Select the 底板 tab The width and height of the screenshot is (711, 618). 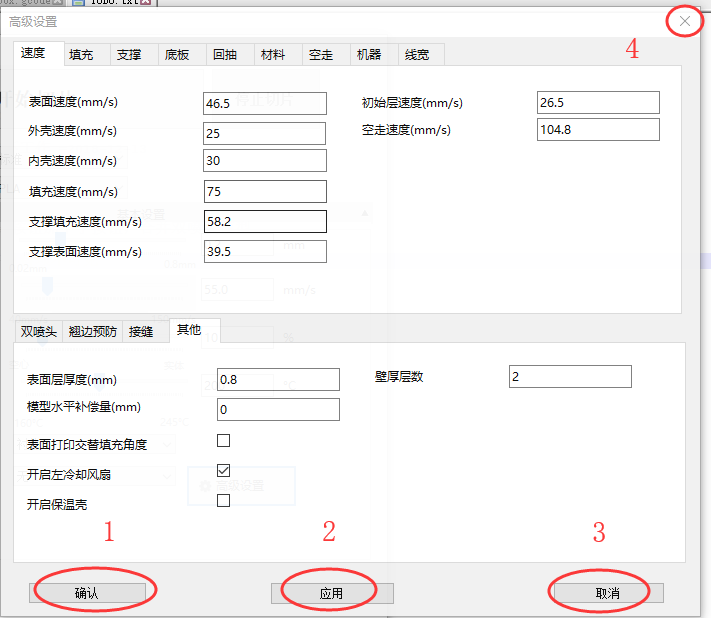177,55
